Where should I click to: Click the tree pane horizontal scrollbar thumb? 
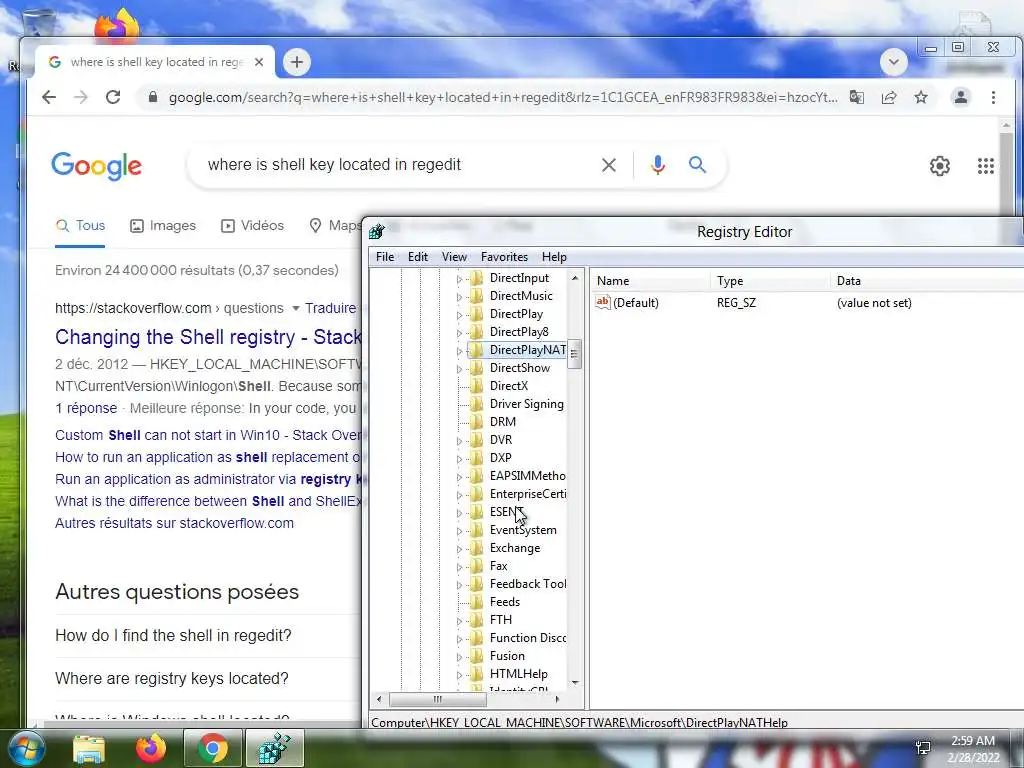[438, 699]
